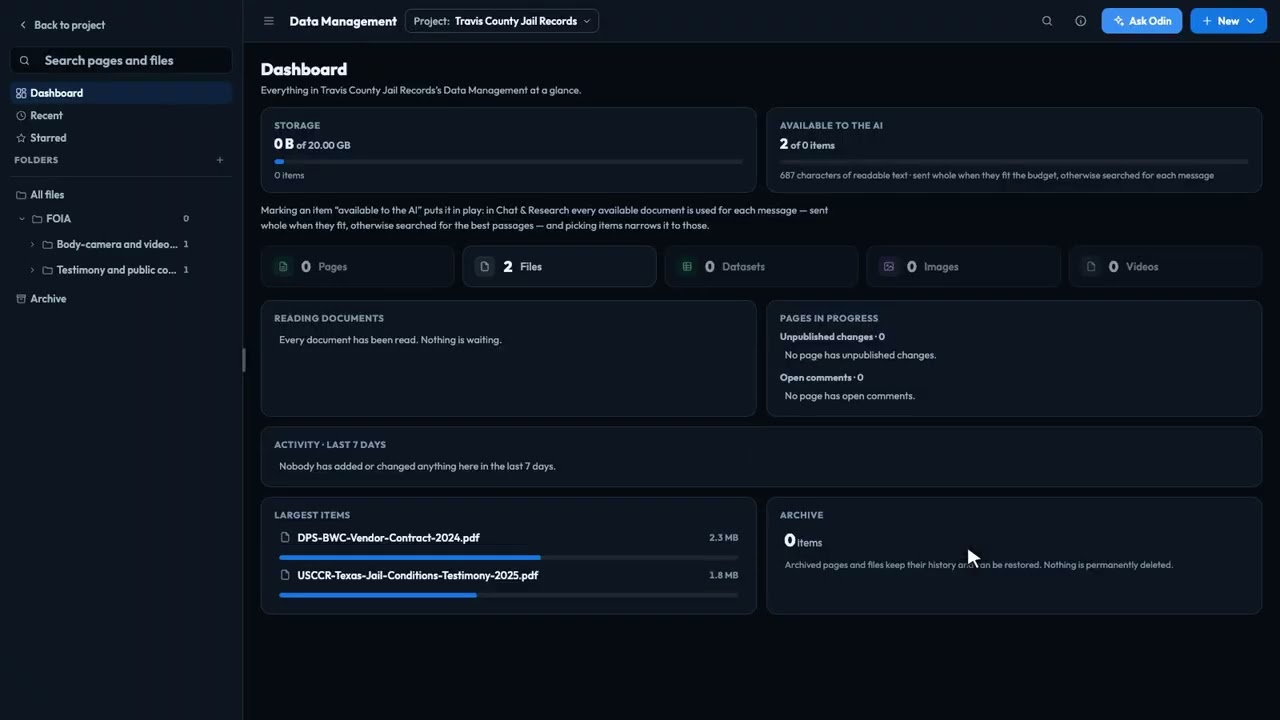
Task: Open the Starred section in sidebar
Action: (x=121, y=138)
